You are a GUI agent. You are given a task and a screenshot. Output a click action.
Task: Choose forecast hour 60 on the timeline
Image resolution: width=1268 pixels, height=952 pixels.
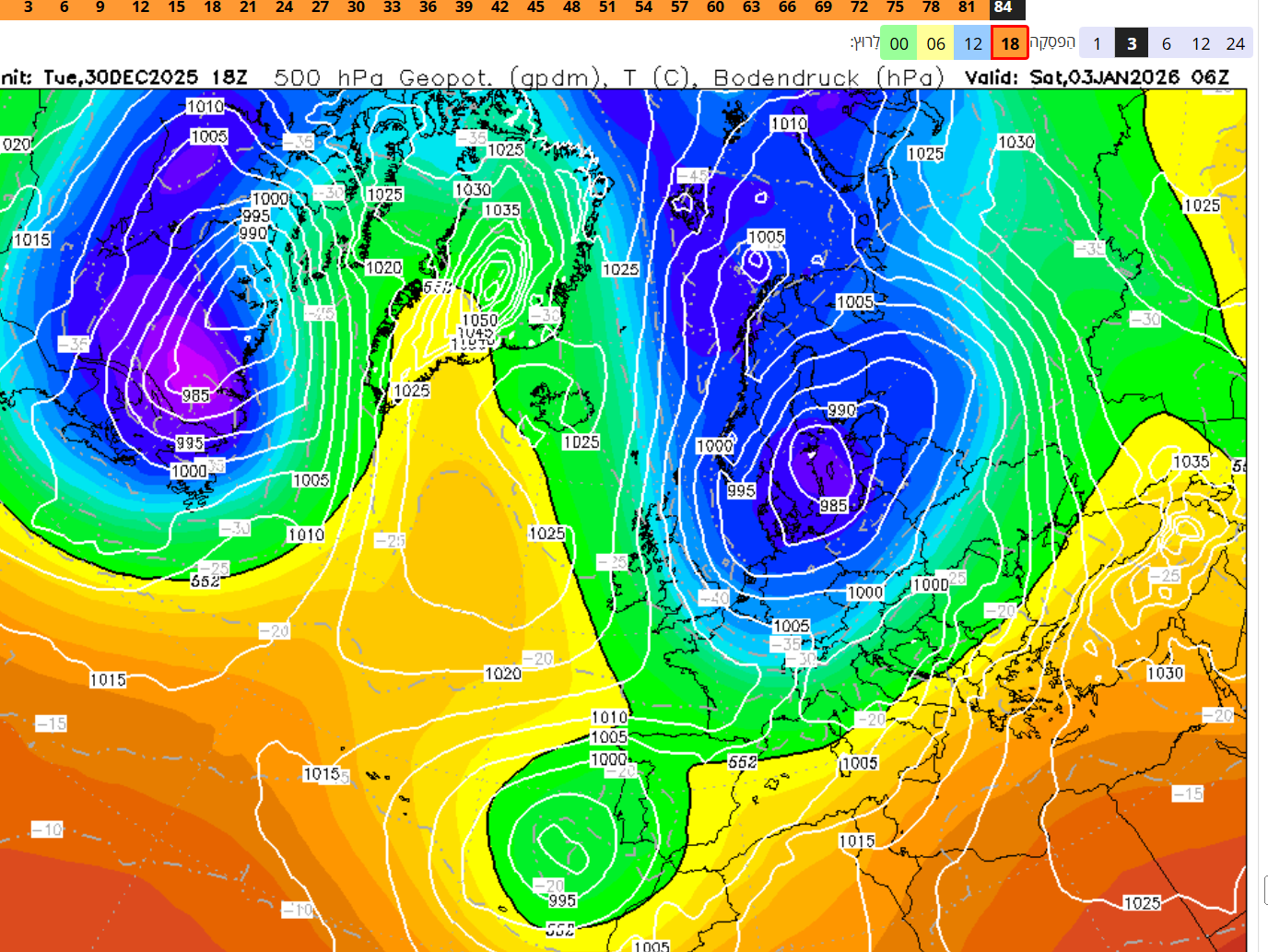(x=715, y=7)
